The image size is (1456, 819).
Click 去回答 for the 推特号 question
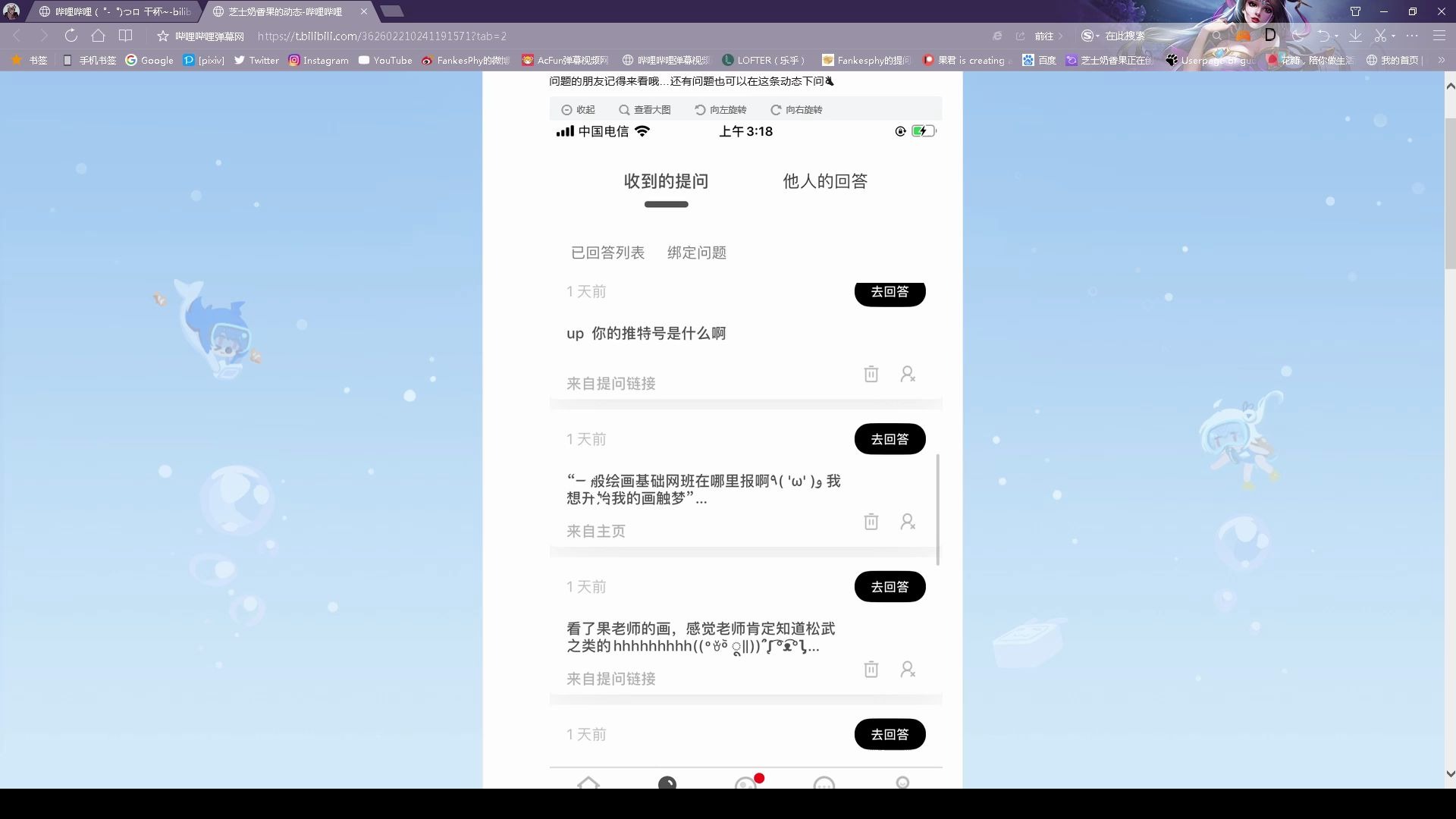coord(890,293)
